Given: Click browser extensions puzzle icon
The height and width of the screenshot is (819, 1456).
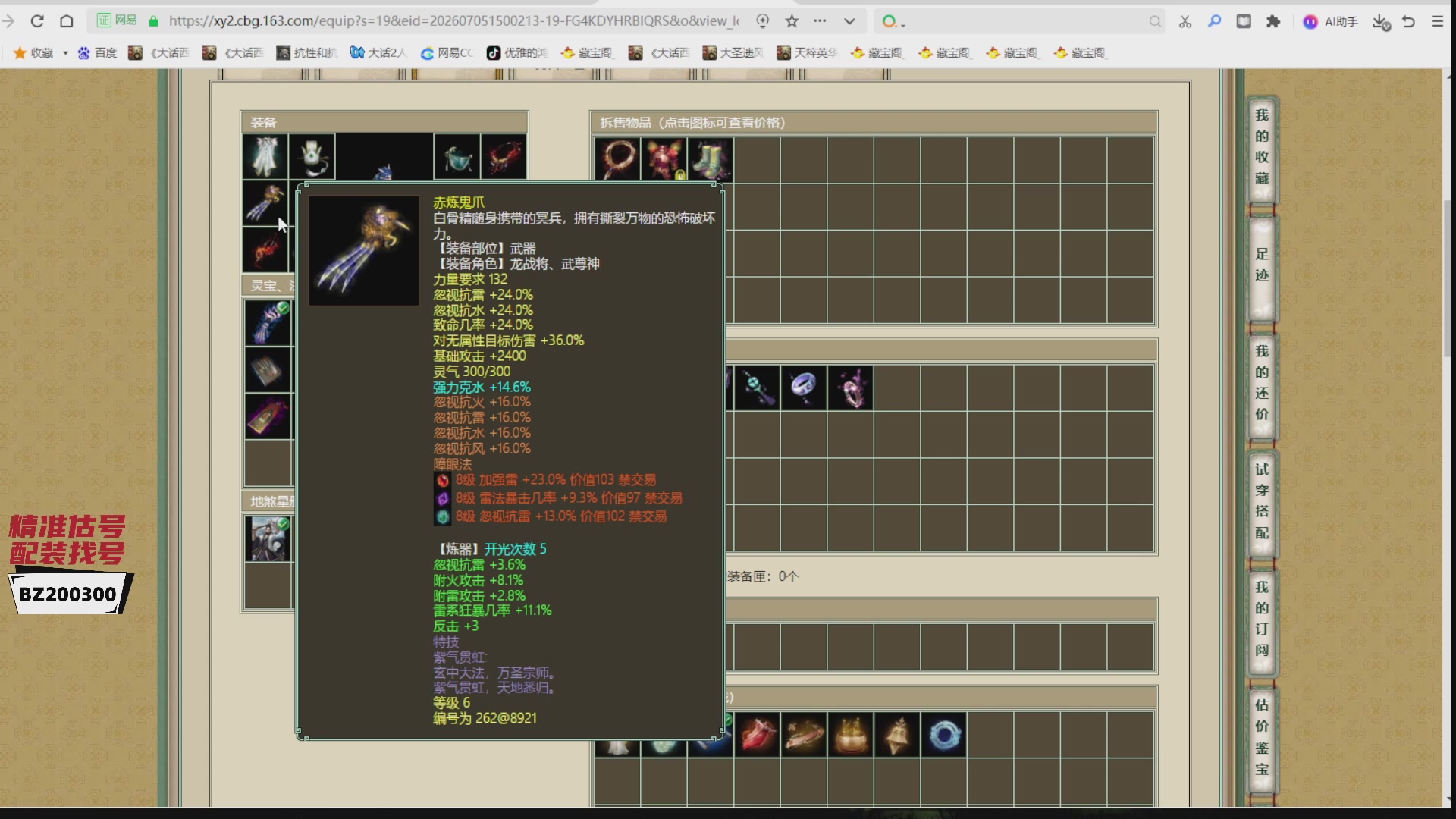Looking at the screenshot, I should pos(1273,21).
